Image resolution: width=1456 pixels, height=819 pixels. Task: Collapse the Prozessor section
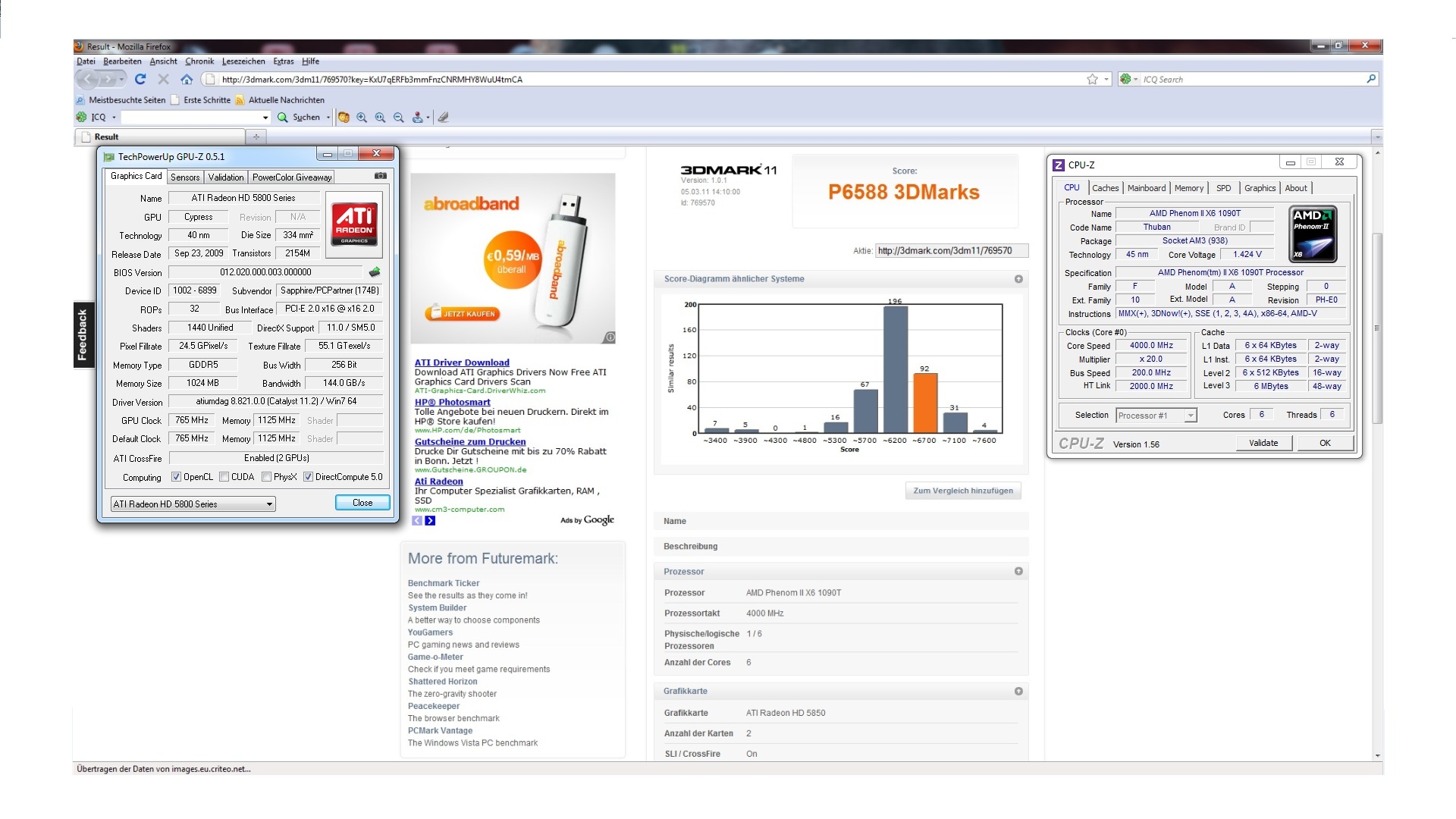point(1018,571)
